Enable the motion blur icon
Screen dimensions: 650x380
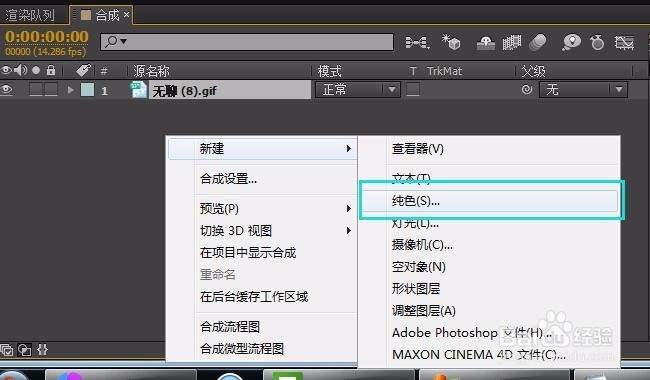coord(538,42)
